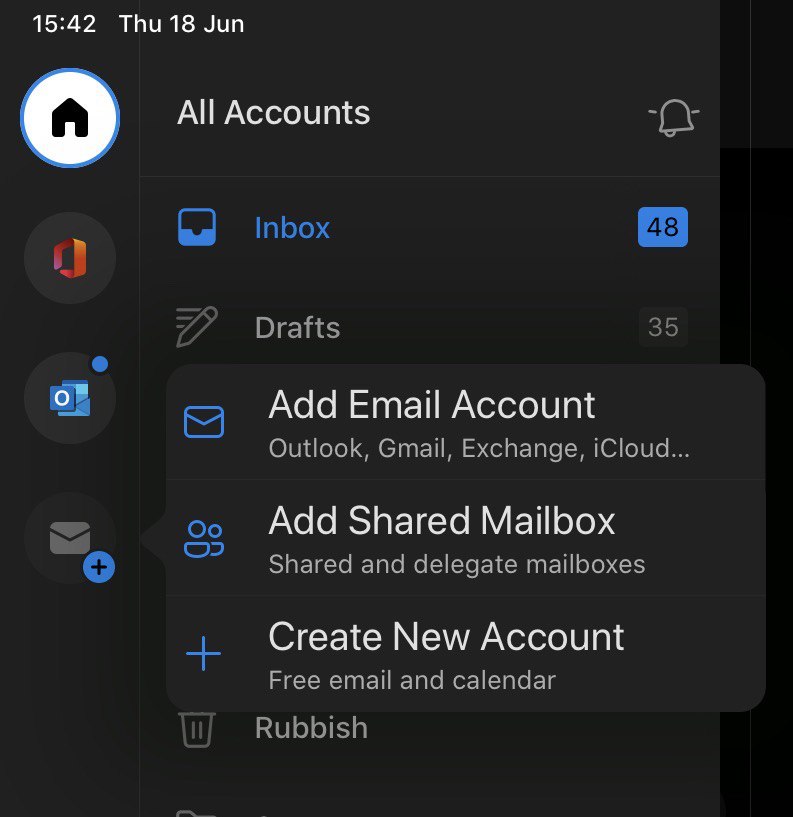
Task: Click the envelope icon beside Add Email Account
Action: pyautogui.click(x=204, y=422)
